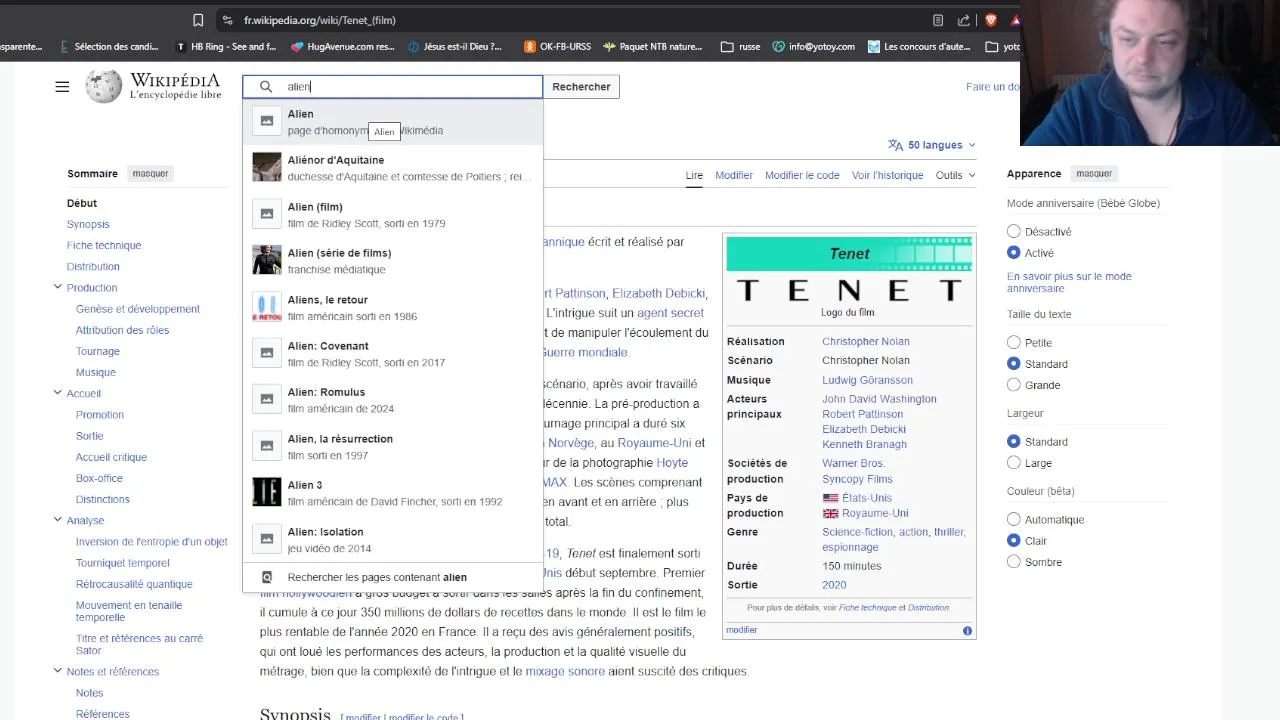Open the 'russe' bookmarks folder
Viewport: 1280px width, 720px height.
[741, 46]
